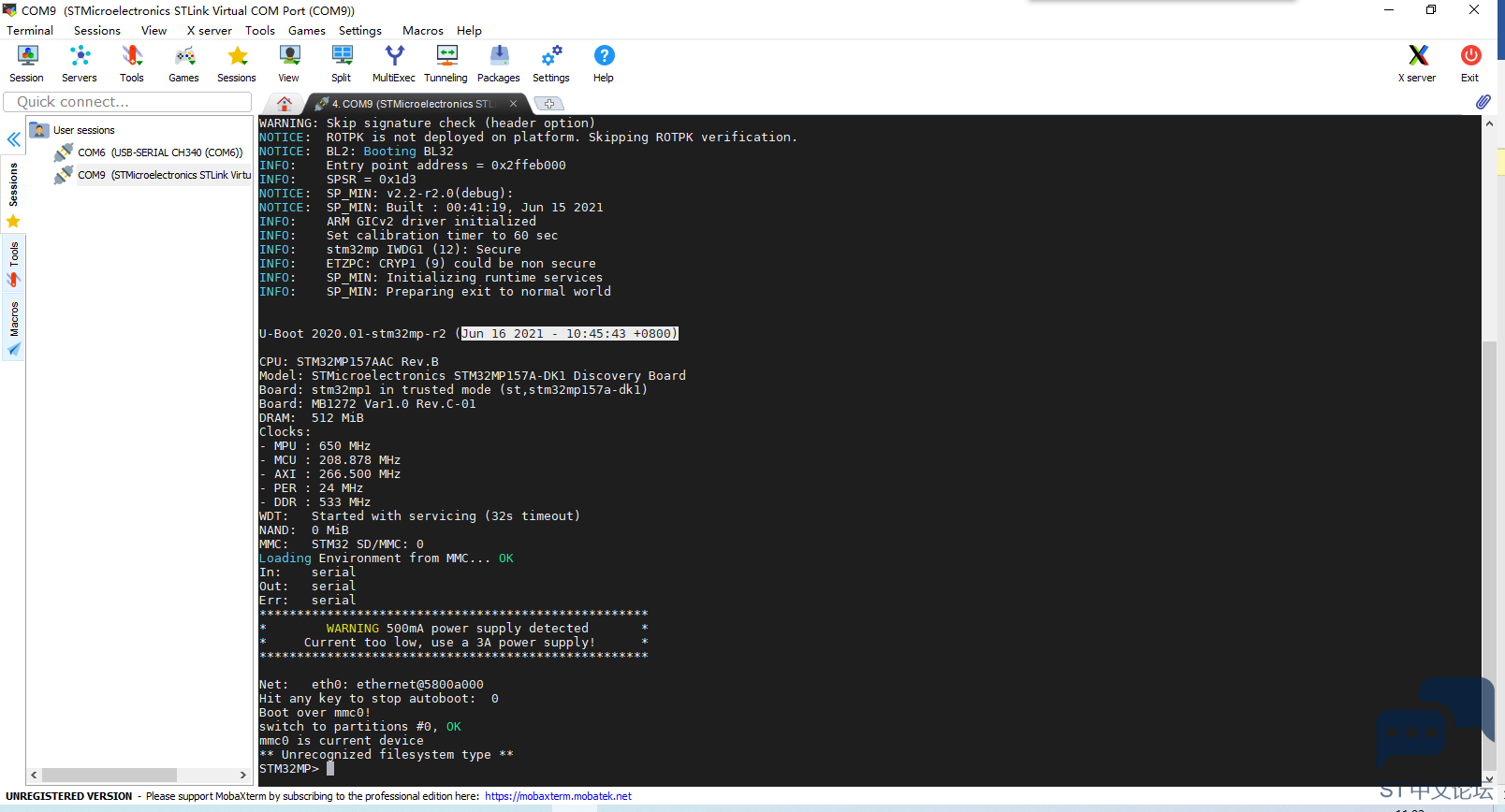The height and width of the screenshot is (812, 1505).
Task: Click the red Exit power icon
Action: 1470,64
